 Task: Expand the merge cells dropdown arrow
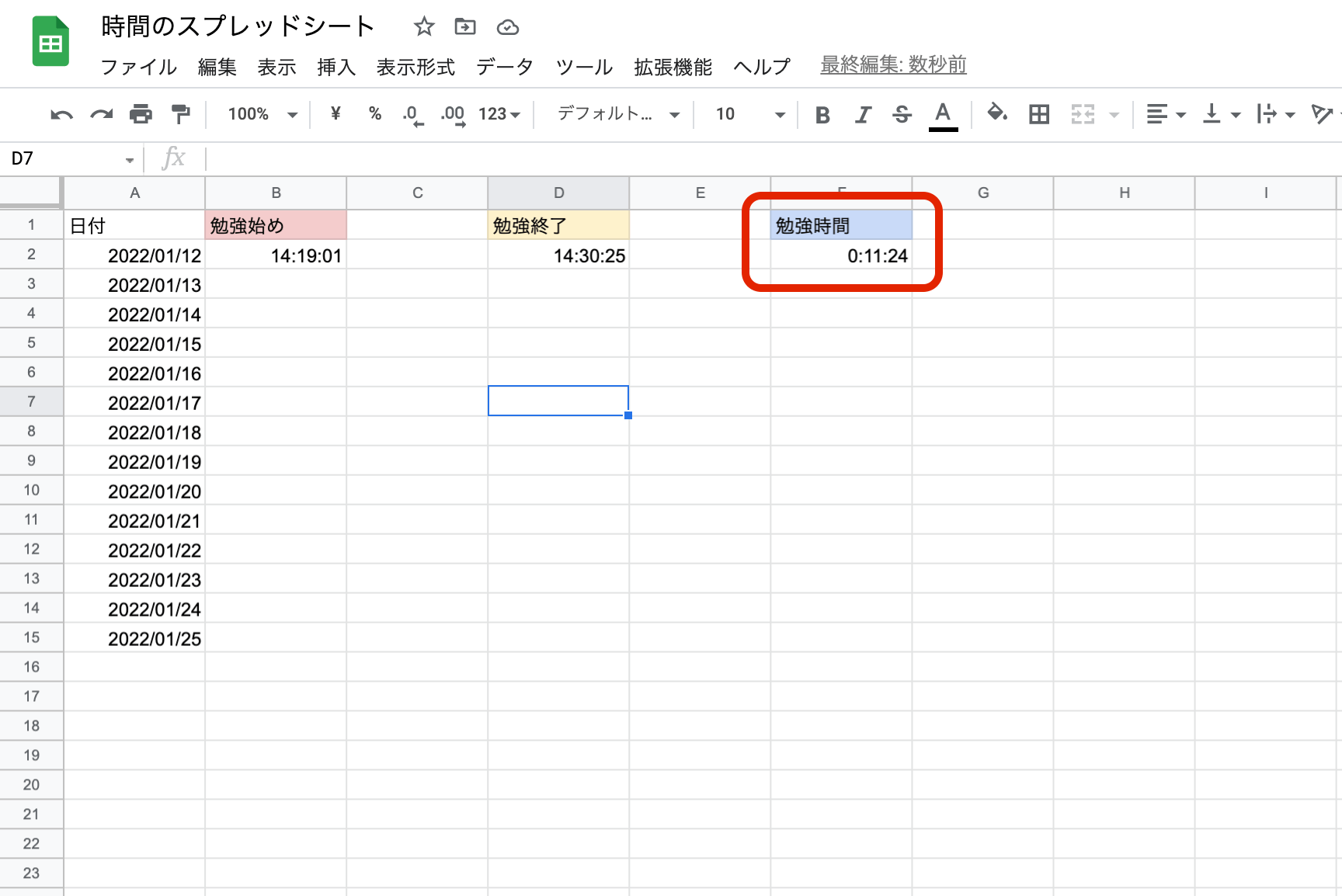point(1114,115)
